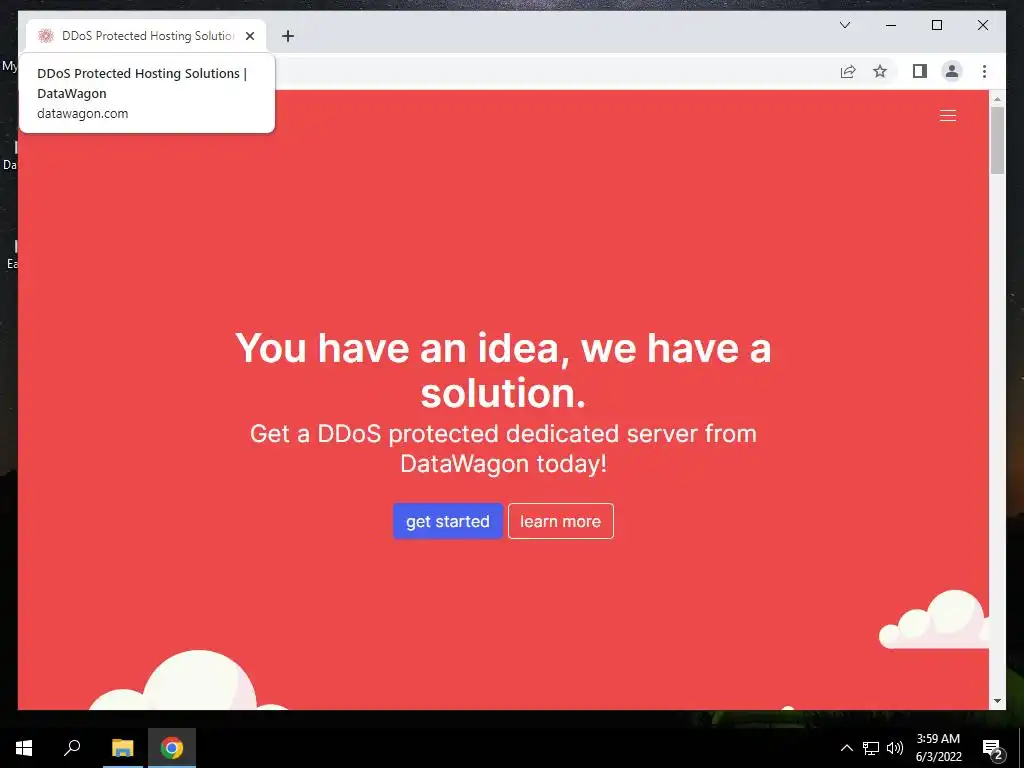Click datawagon.com in the tab tooltip
Screen dimensions: 1024x768
point(82,114)
